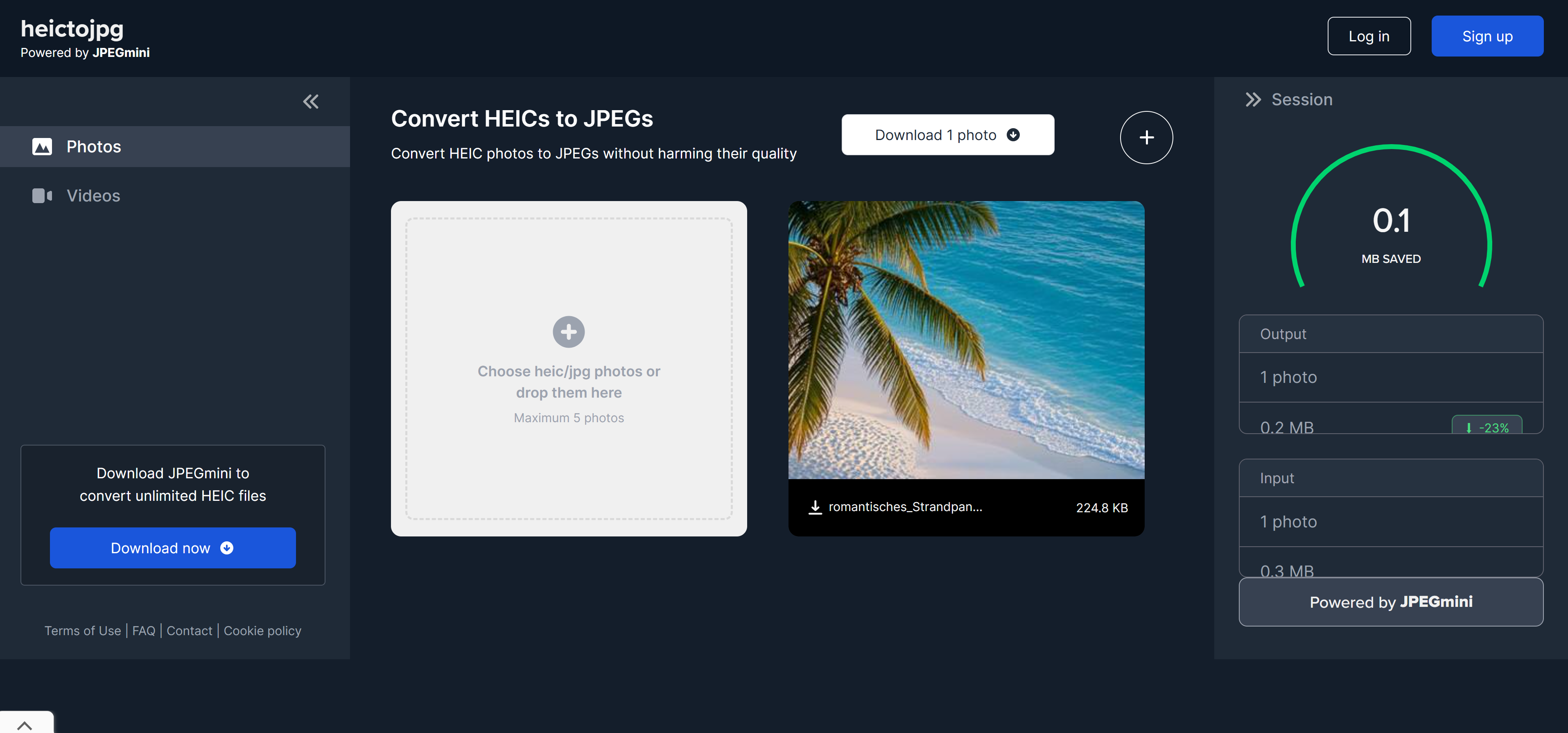Click the Photos picture icon
Image resolution: width=1568 pixels, height=733 pixels.
coord(42,147)
